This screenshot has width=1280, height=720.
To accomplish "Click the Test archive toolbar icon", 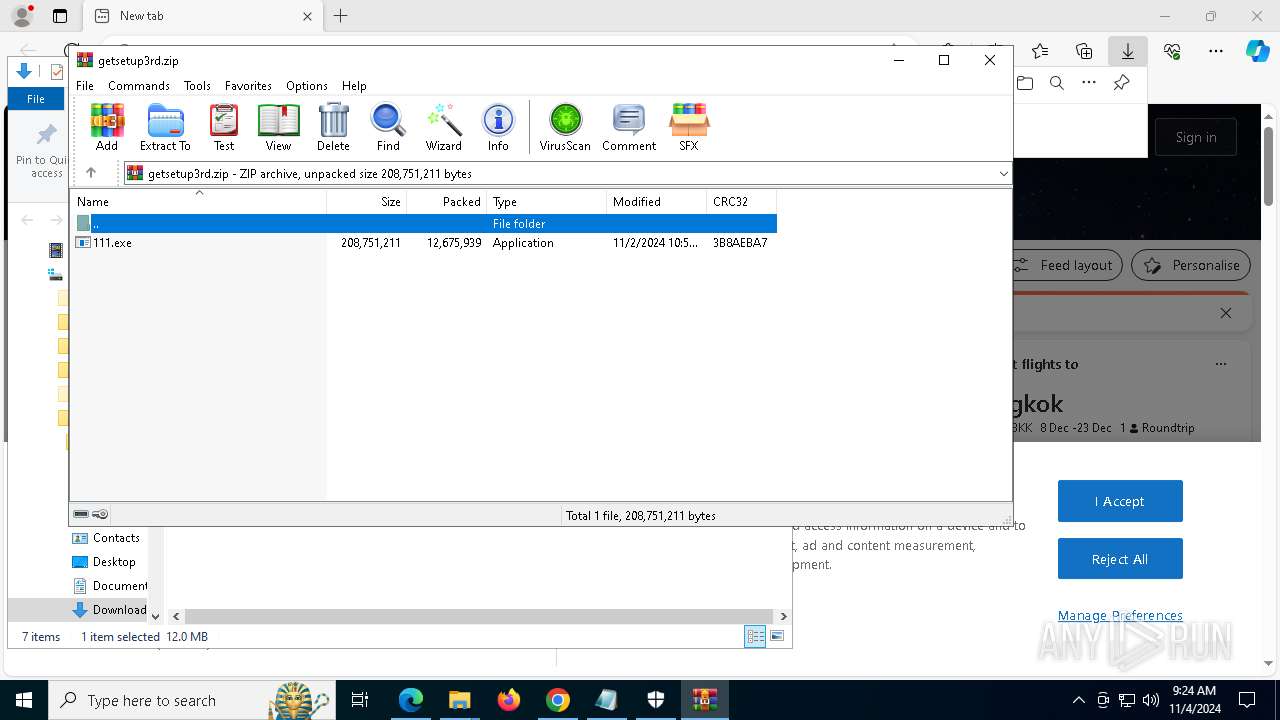I will (x=224, y=127).
